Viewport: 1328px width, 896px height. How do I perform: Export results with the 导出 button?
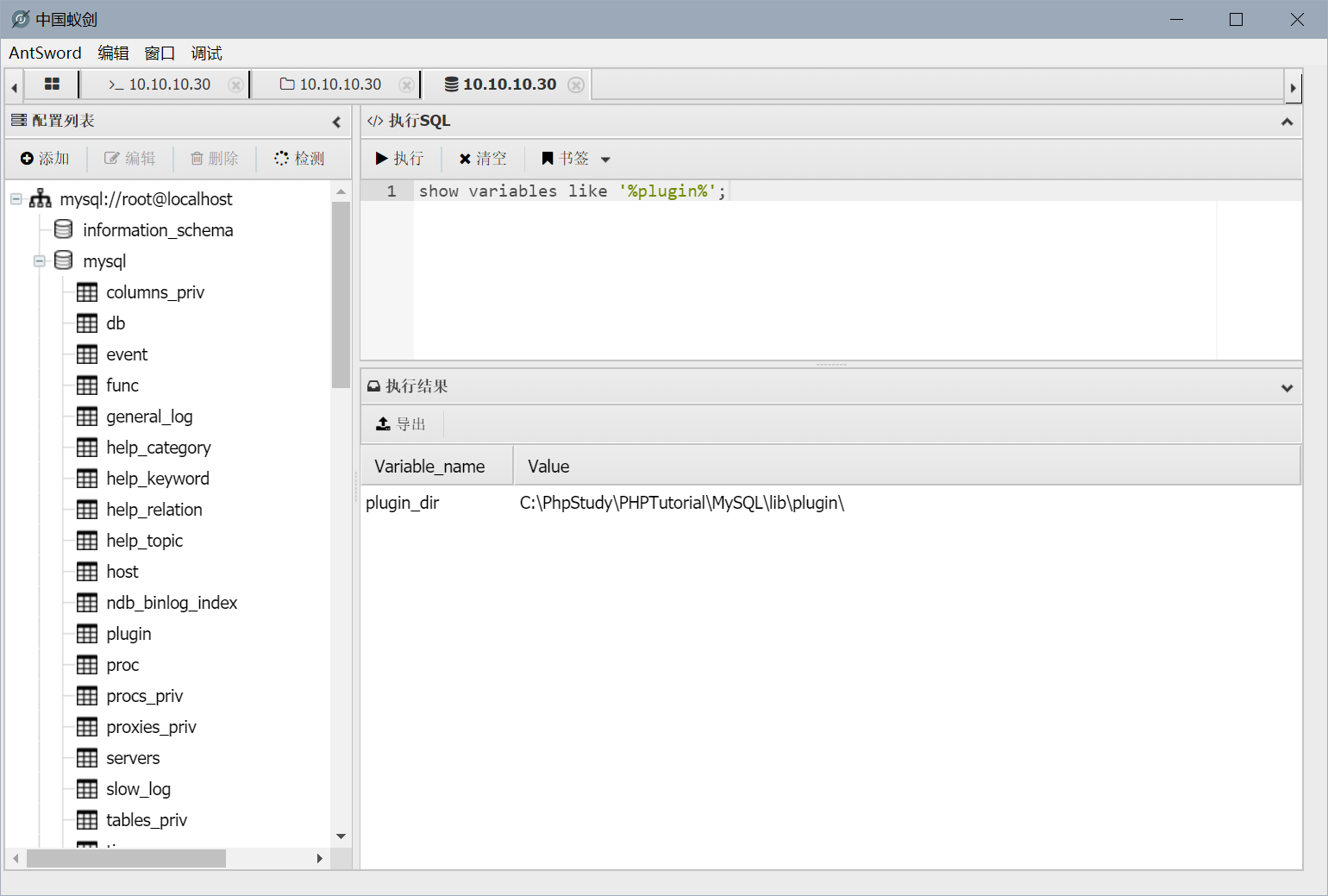(401, 424)
